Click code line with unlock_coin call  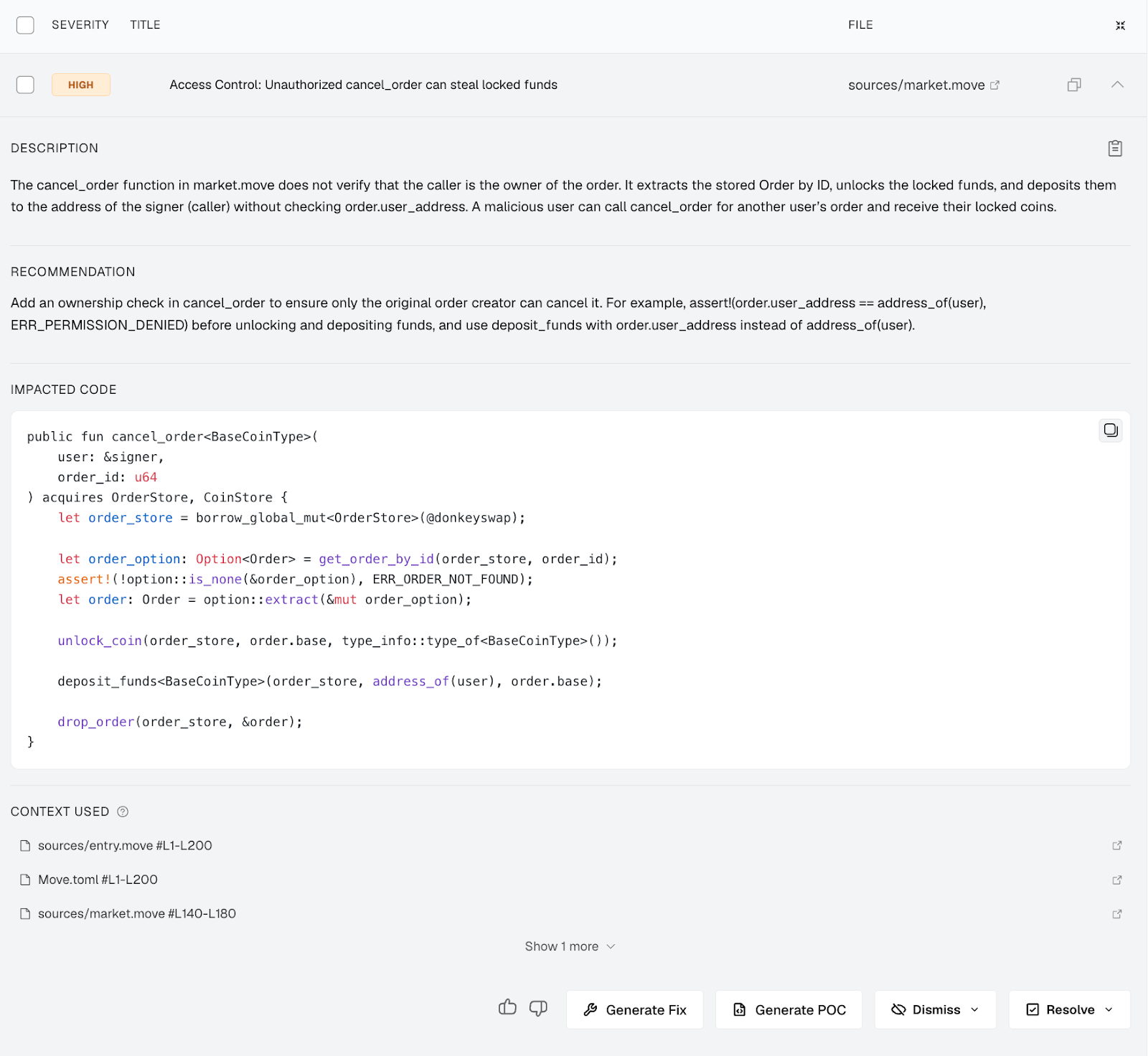click(337, 641)
